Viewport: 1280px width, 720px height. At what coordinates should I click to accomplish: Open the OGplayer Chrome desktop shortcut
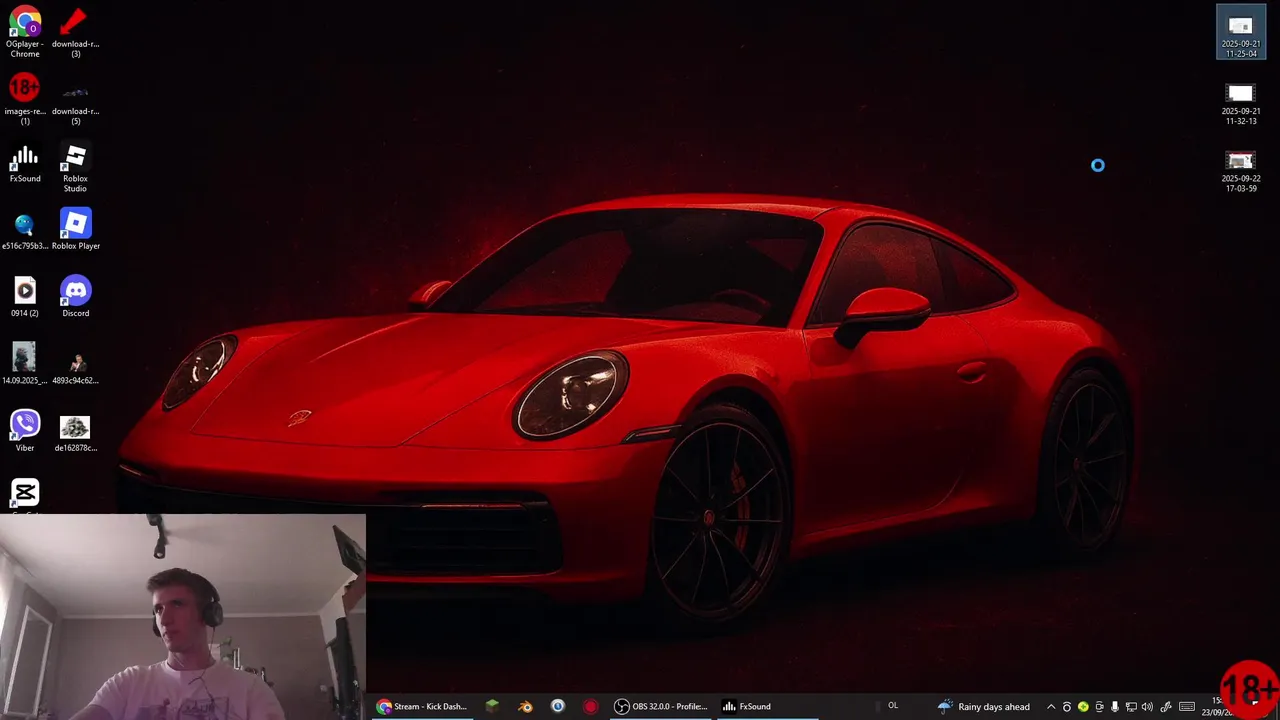pos(25,32)
